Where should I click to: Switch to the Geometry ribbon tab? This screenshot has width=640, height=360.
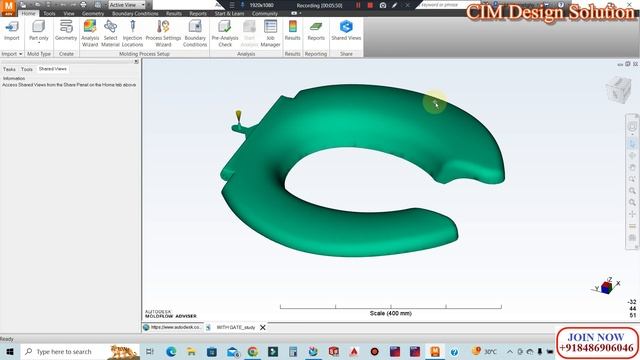(x=93, y=13)
